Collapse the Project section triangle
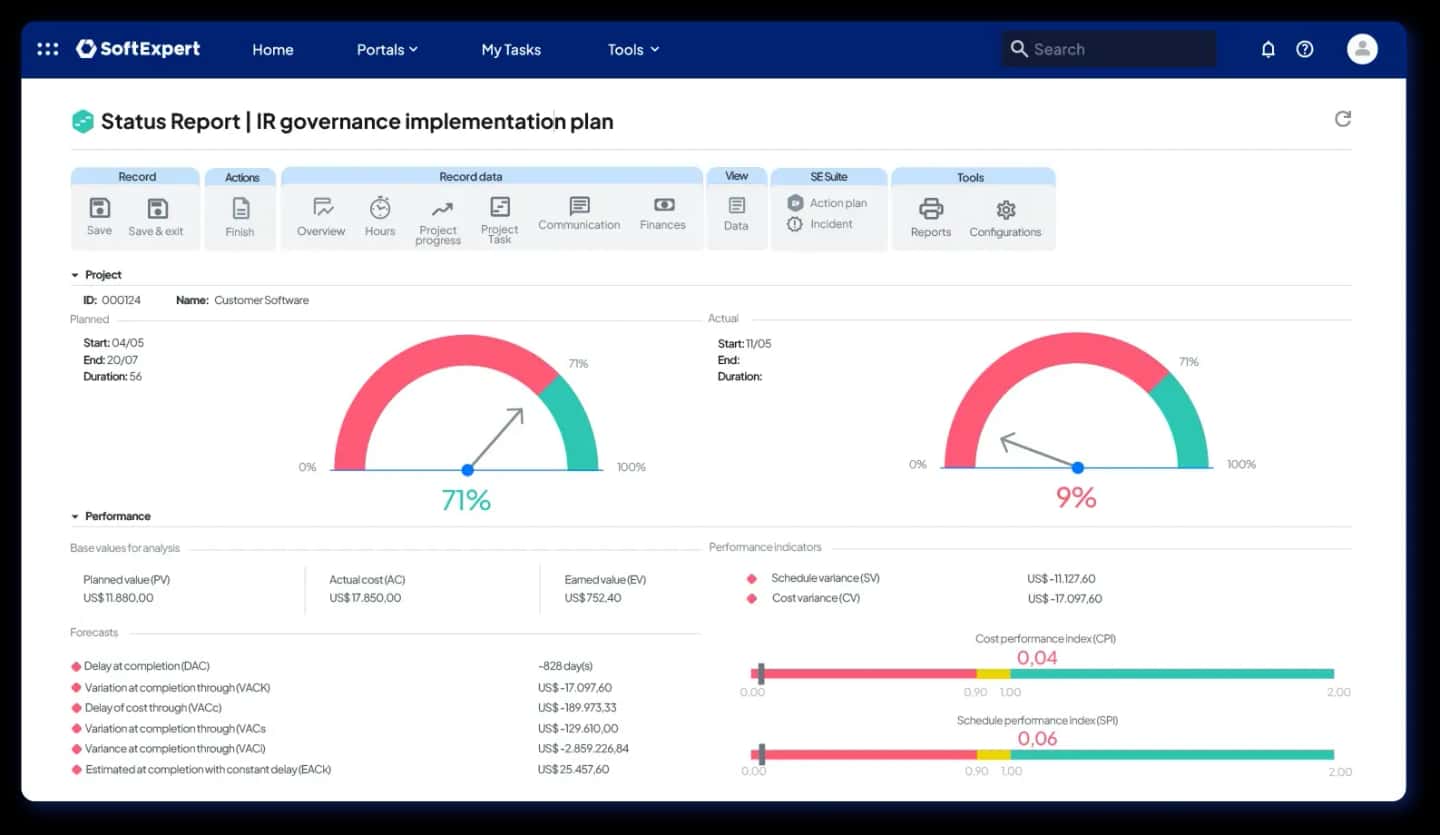 coord(75,275)
